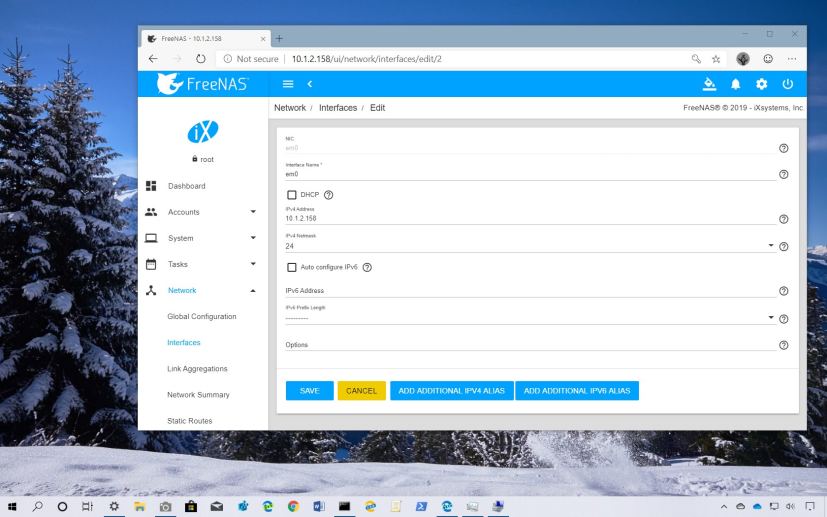Show help for IPv4 Netmask field

click(784, 246)
